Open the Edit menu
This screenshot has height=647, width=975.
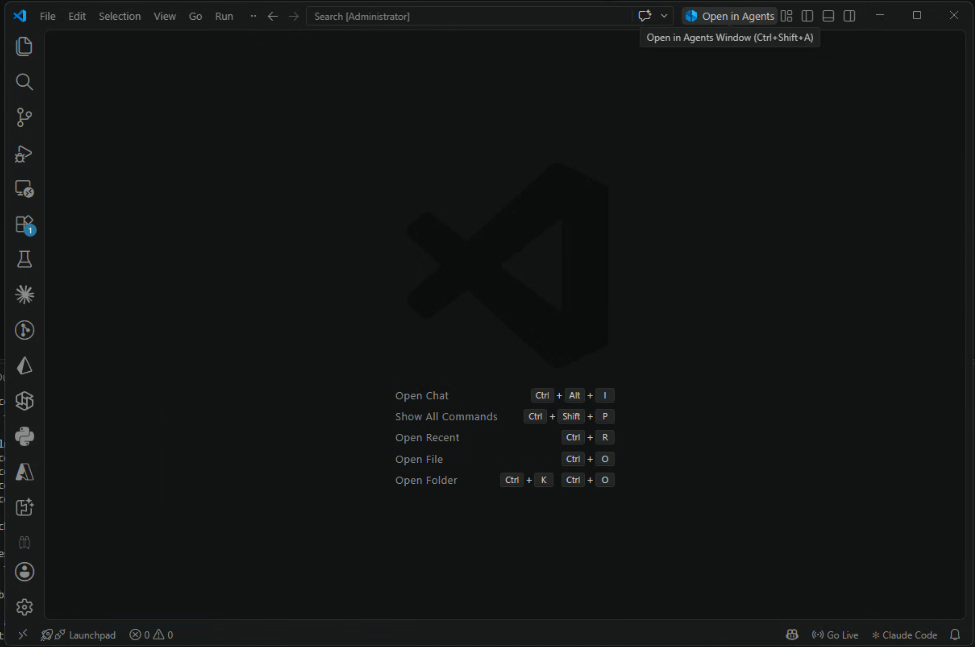[x=77, y=16]
